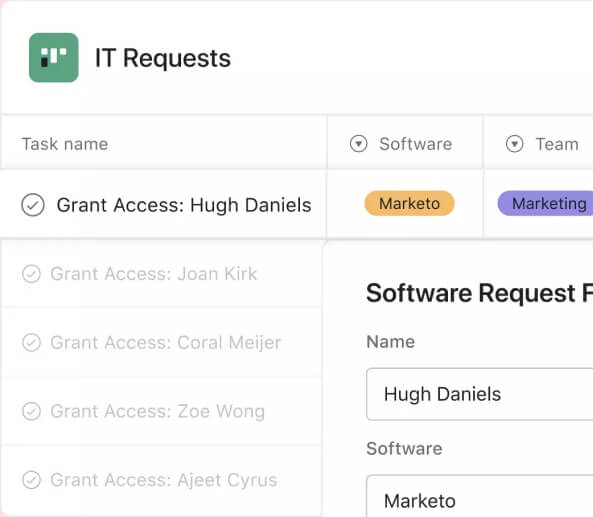The width and height of the screenshot is (593, 517).
Task: Open Grant Access: Ajeet Cyrus task
Action: coord(164,480)
